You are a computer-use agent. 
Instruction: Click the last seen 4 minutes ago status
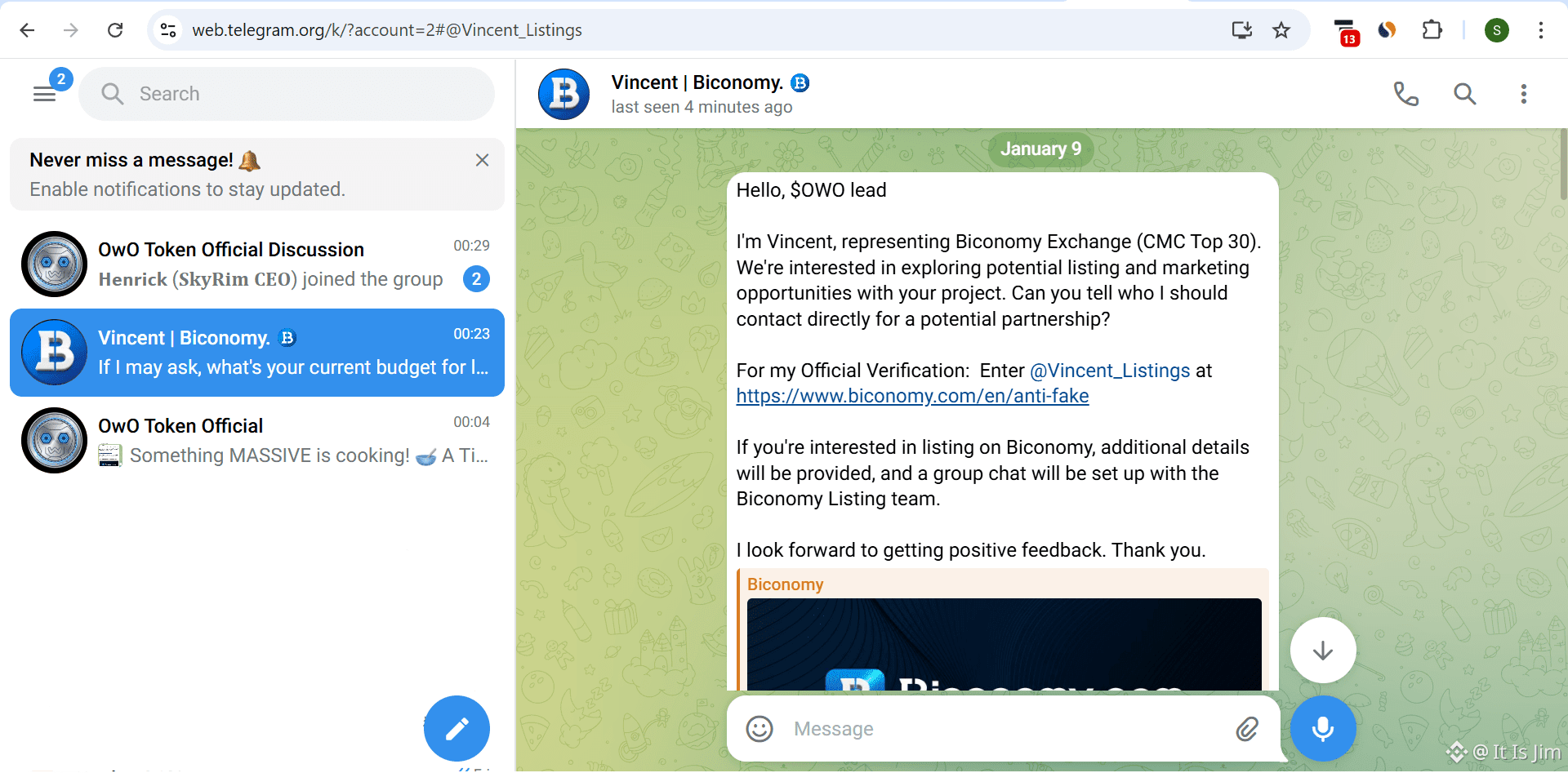[702, 107]
